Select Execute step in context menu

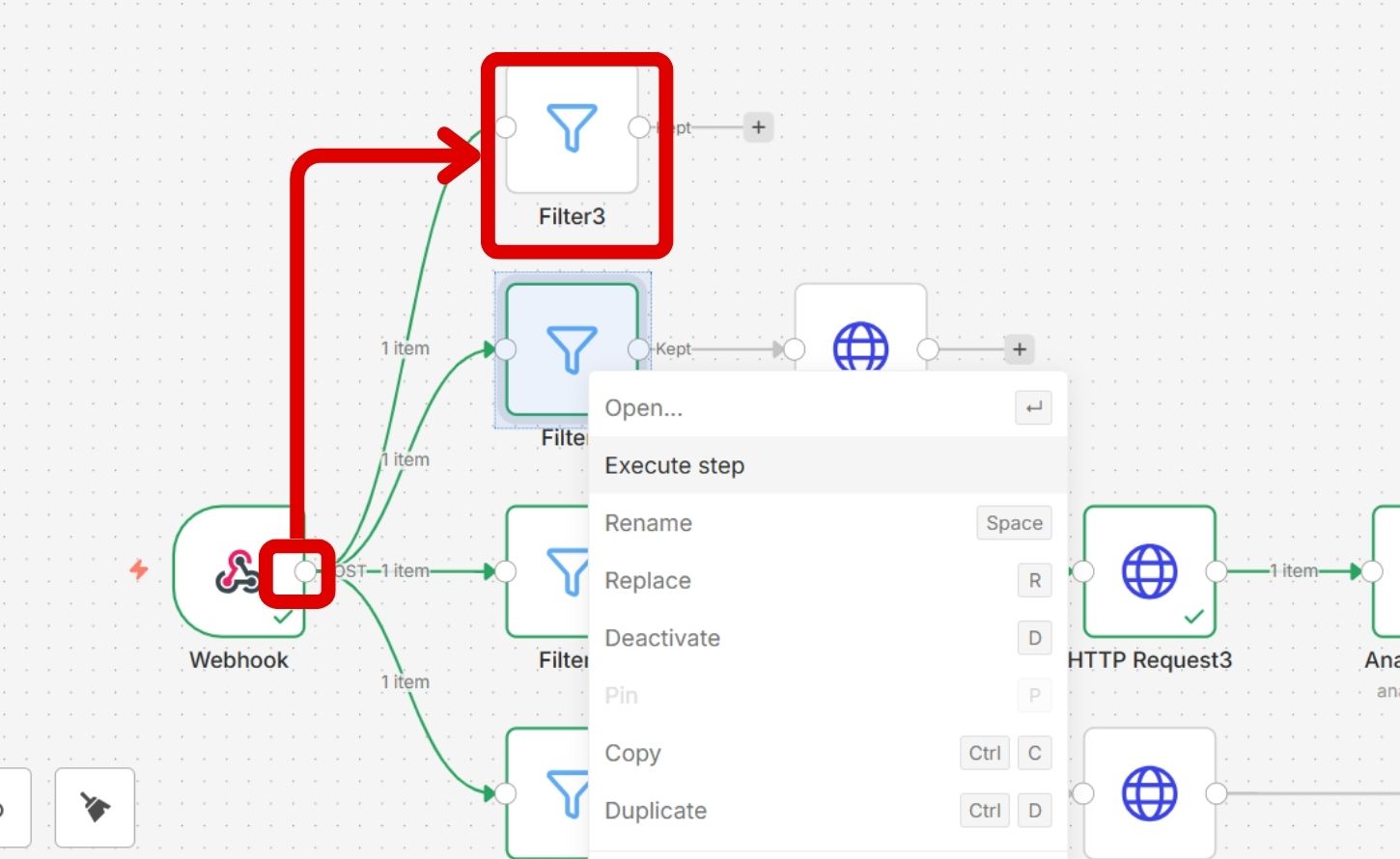pos(675,466)
